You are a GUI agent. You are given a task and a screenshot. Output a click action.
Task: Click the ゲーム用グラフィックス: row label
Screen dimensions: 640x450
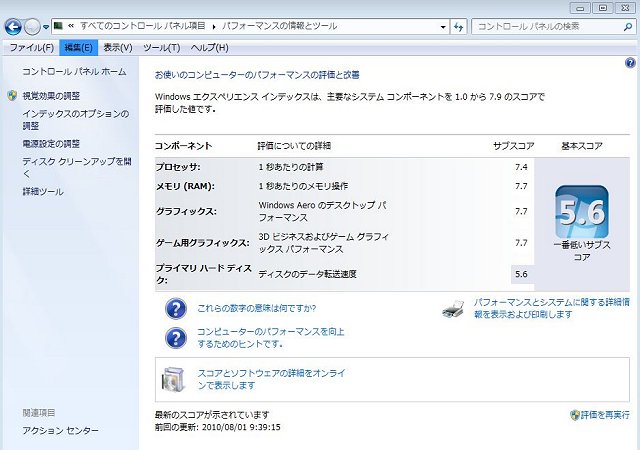point(202,243)
